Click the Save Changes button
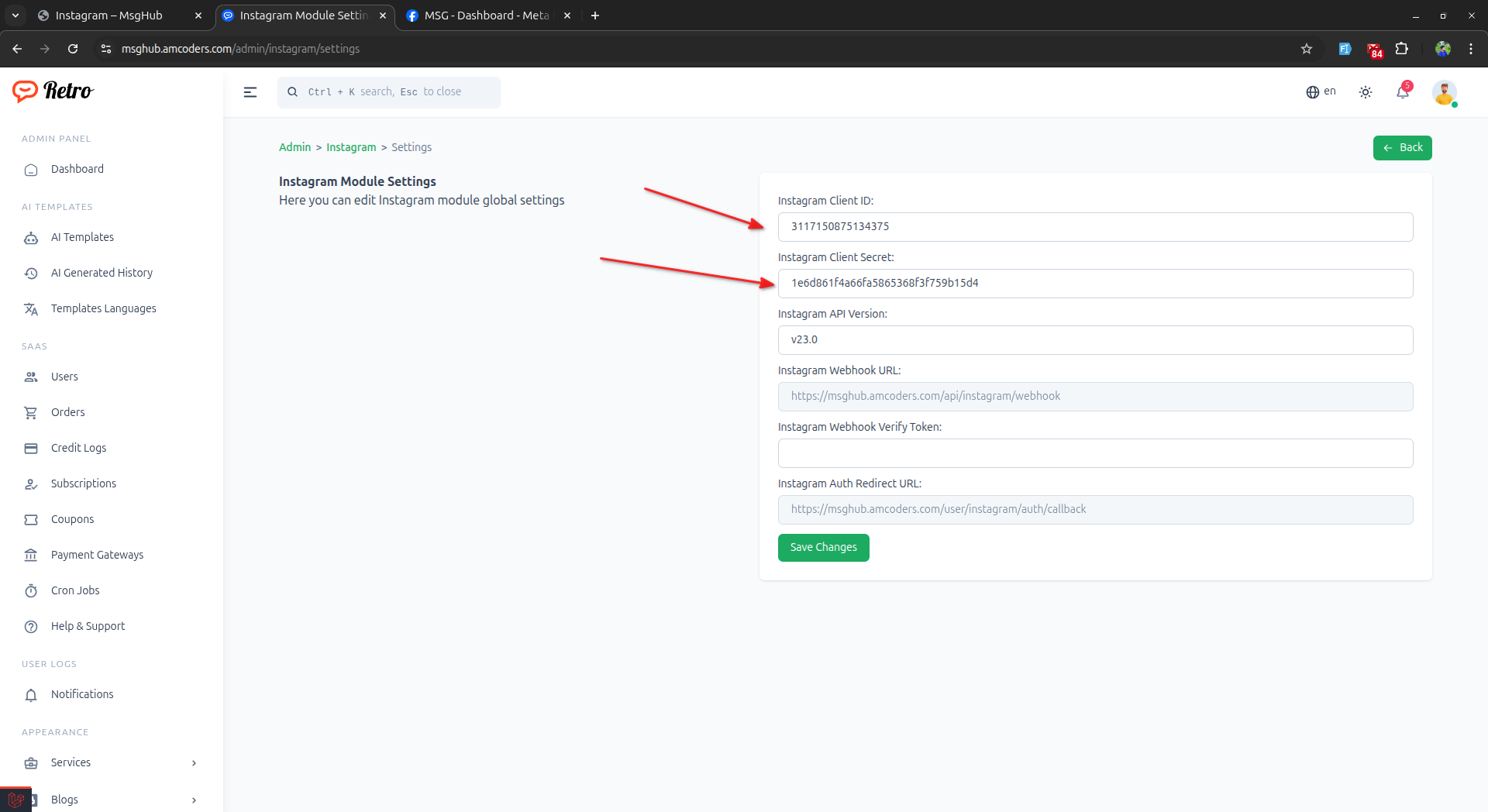 pyautogui.click(x=823, y=547)
